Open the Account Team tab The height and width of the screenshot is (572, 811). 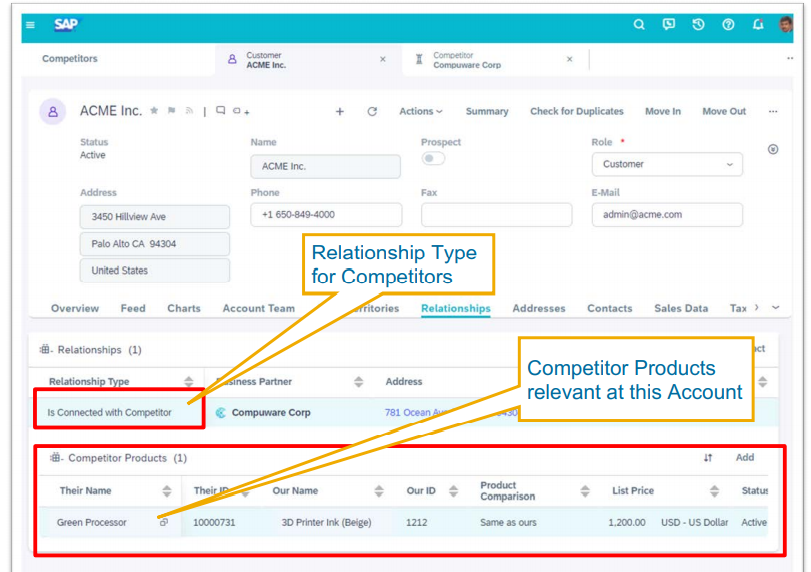coord(259,308)
